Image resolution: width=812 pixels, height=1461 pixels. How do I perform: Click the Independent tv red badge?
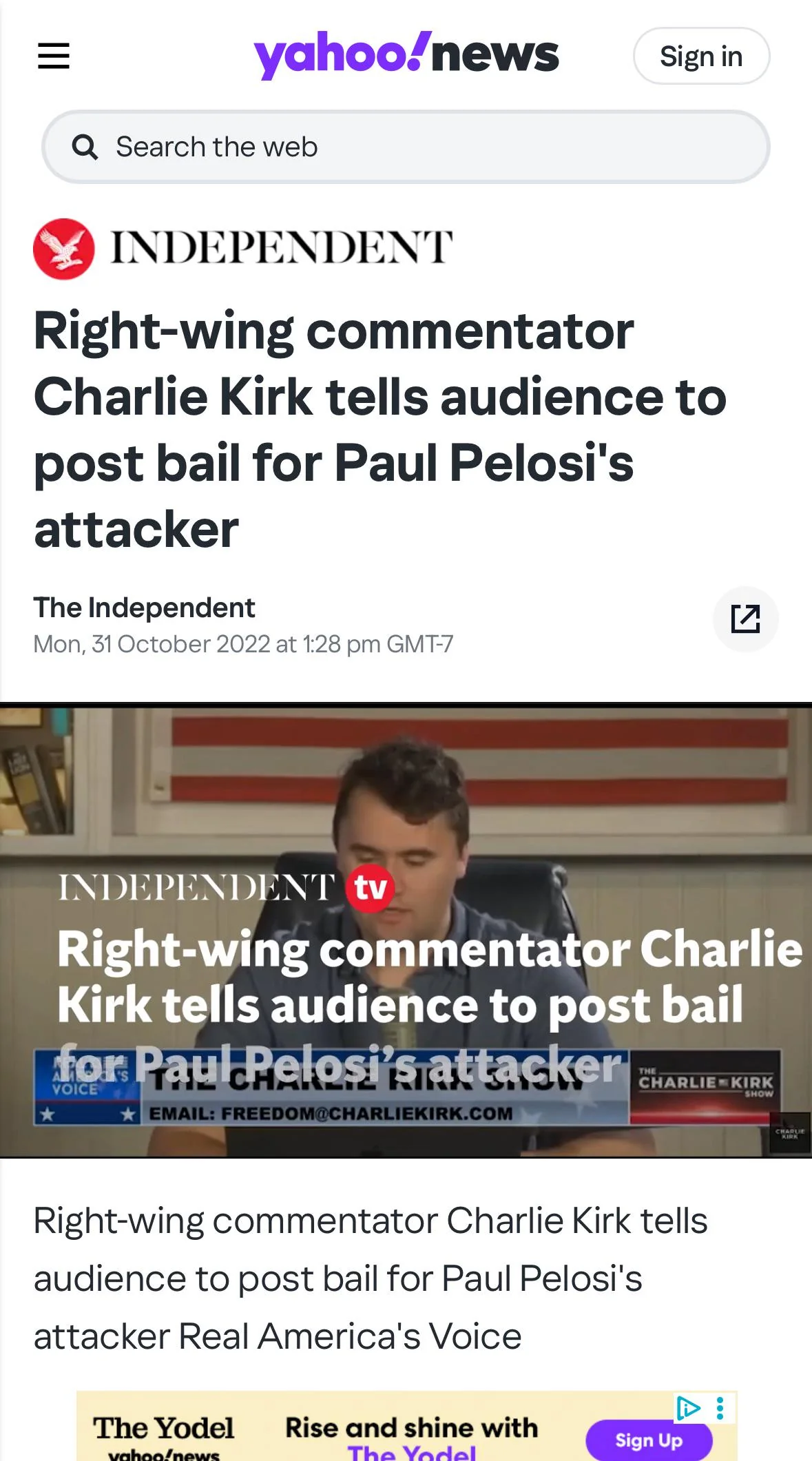point(371,888)
